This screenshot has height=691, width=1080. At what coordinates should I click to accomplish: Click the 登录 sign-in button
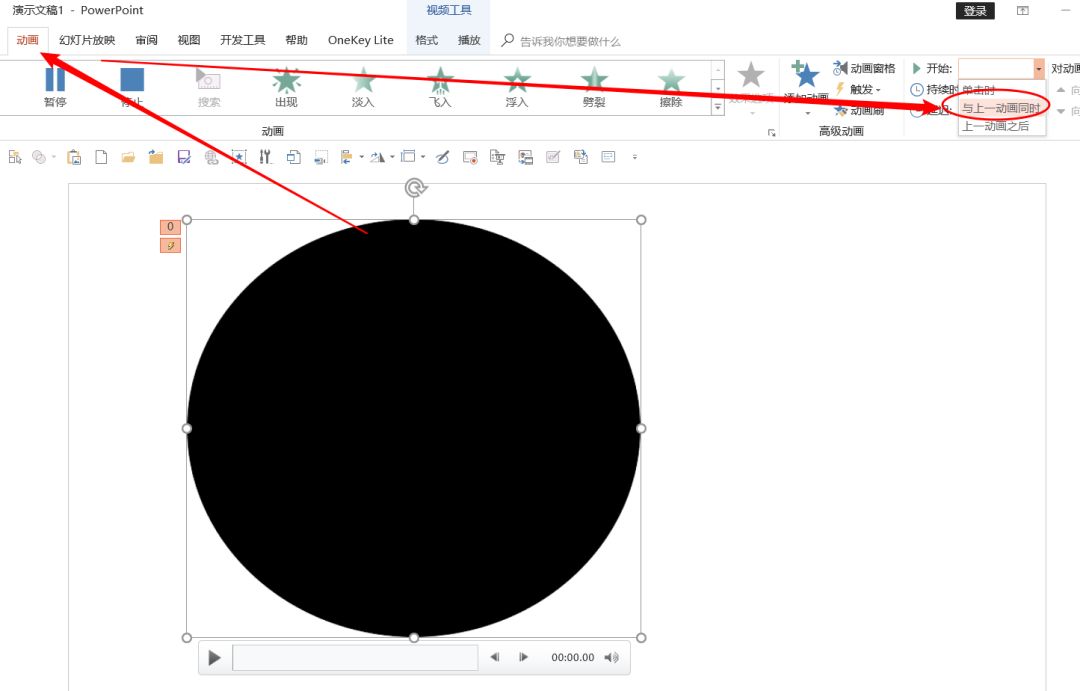[x=975, y=10]
